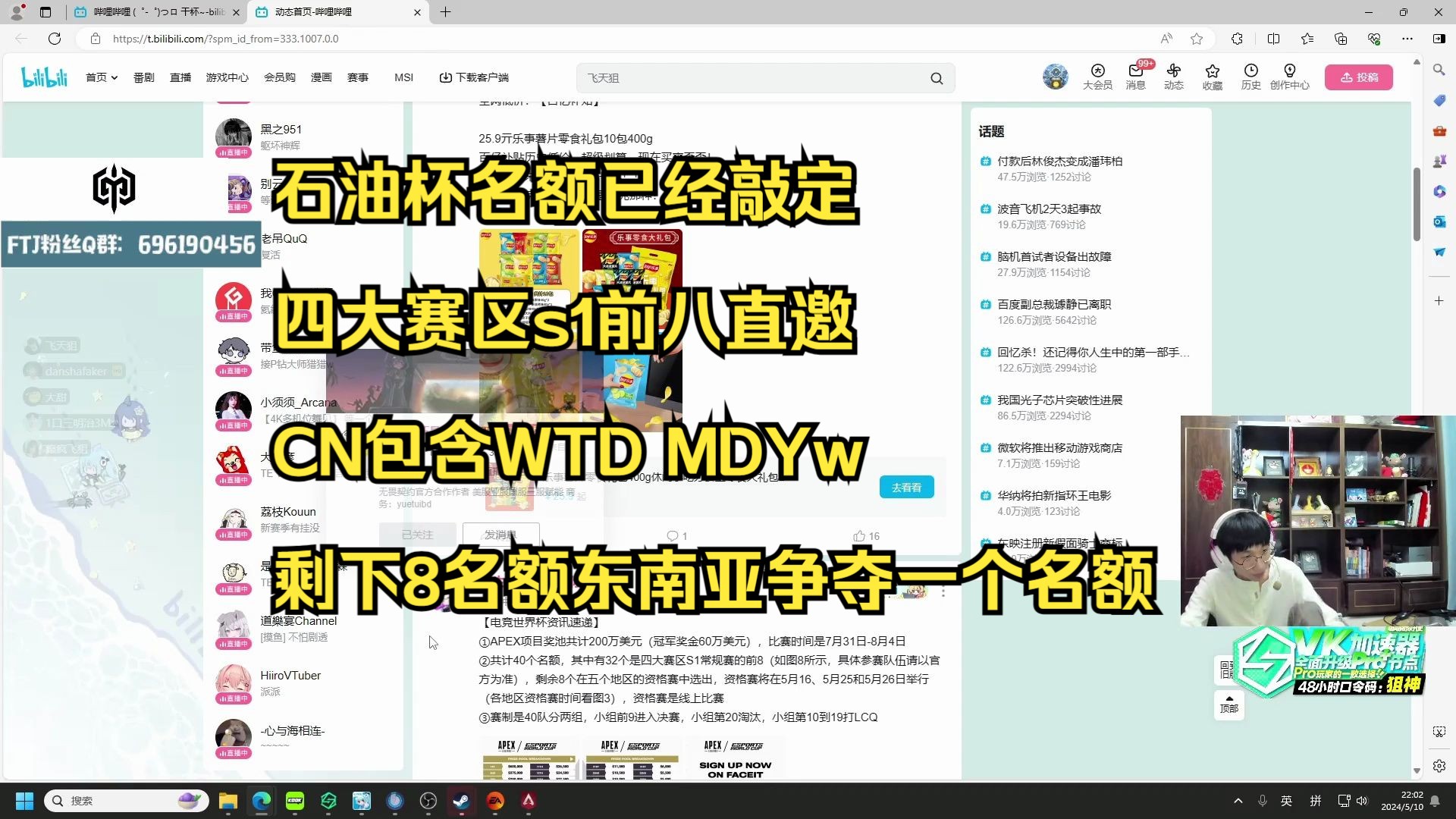Open the MSI link
The width and height of the screenshot is (1456, 819).
click(403, 77)
